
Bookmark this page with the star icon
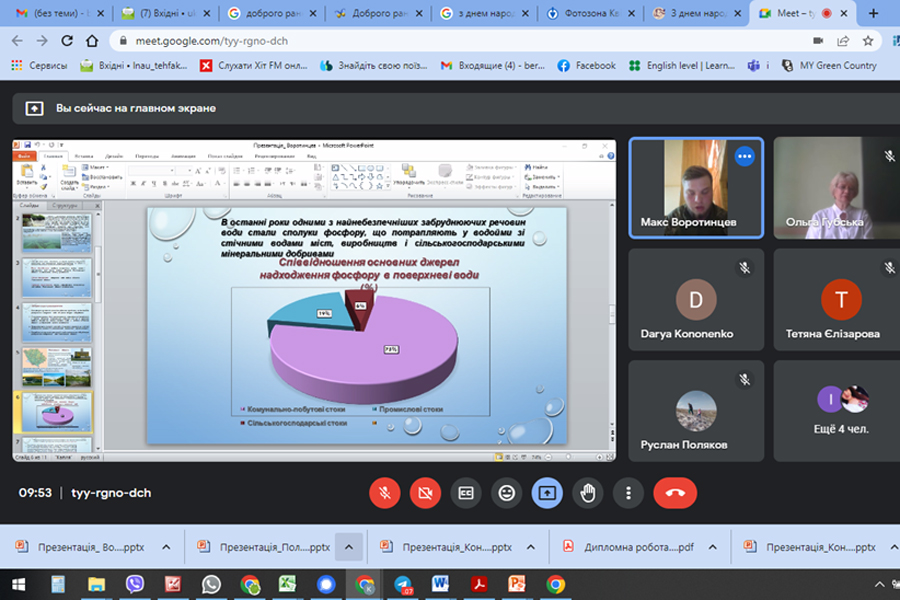tap(868, 41)
